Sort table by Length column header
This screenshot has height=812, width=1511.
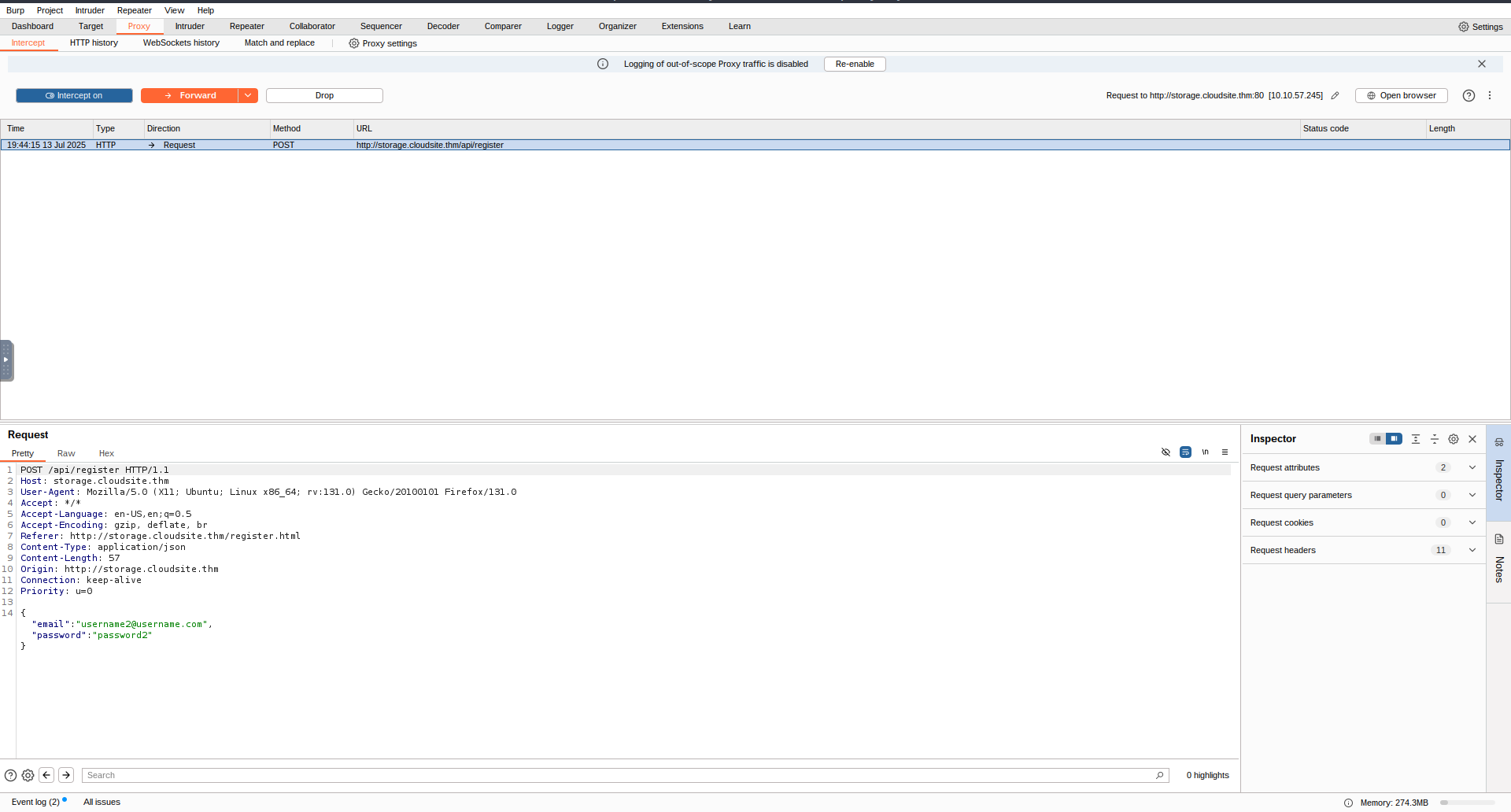point(1467,128)
